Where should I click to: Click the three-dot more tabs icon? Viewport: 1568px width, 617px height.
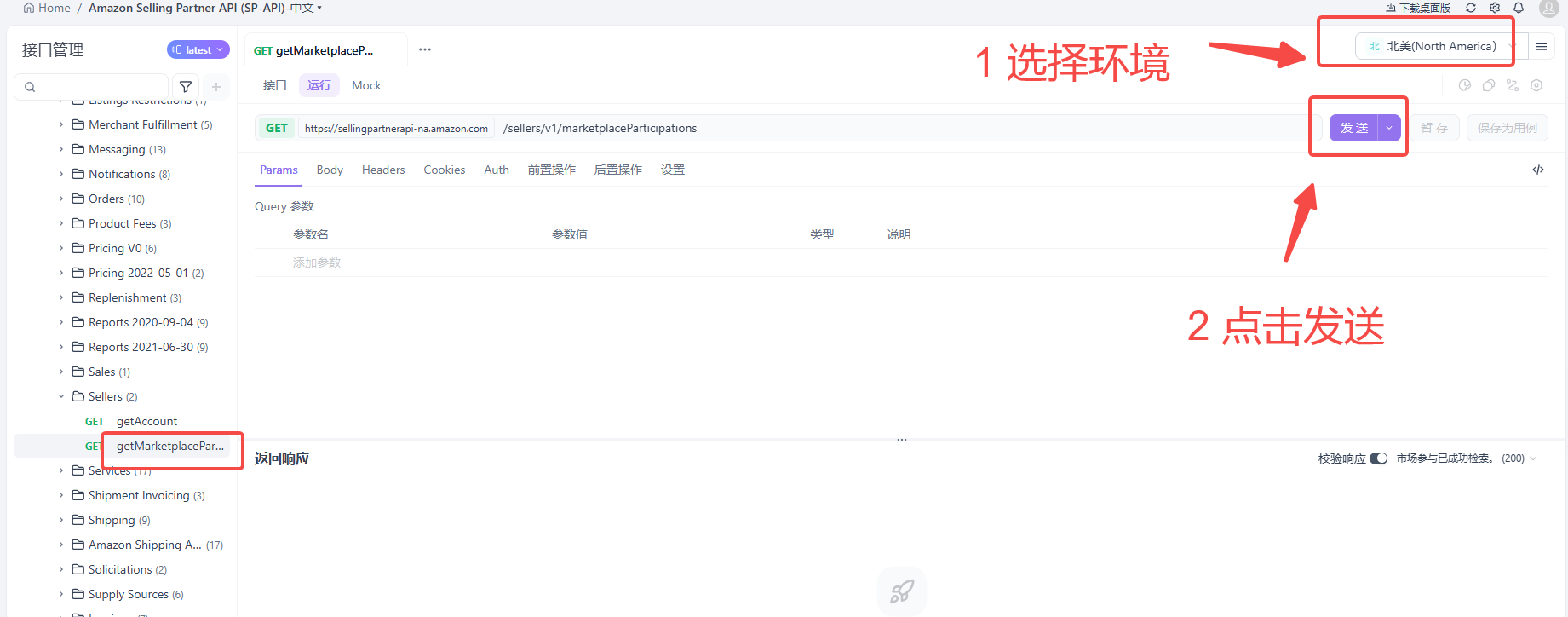(x=425, y=49)
